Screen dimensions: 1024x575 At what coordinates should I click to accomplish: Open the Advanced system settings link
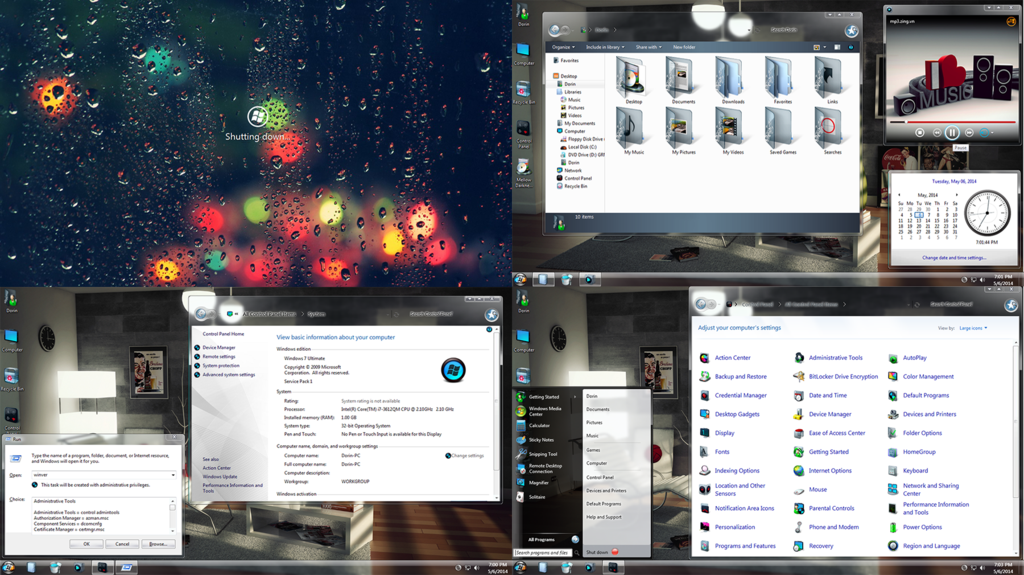coord(229,374)
